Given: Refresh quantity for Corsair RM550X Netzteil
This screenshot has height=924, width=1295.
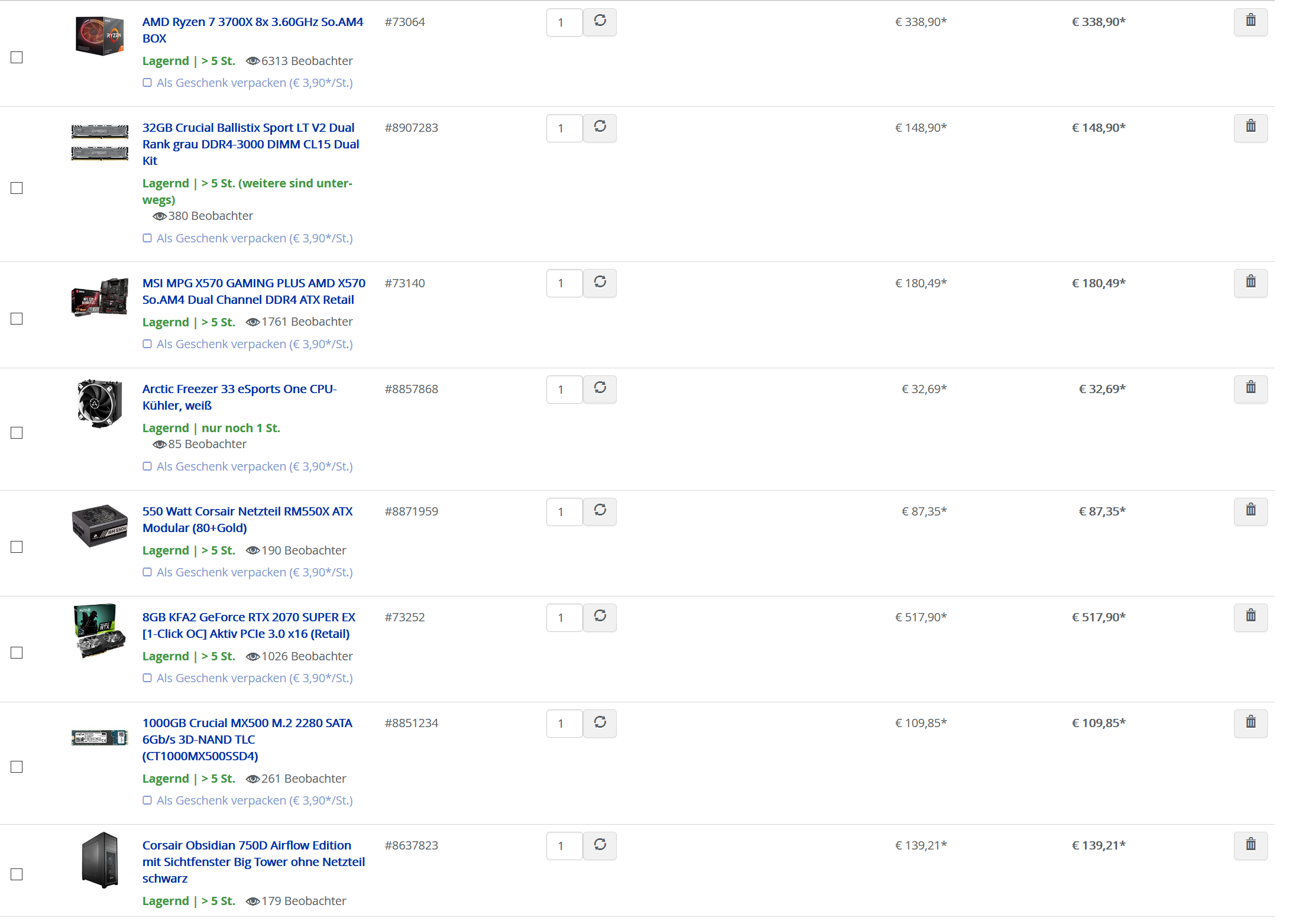Looking at the screenshot, I should tap(600, 511).
